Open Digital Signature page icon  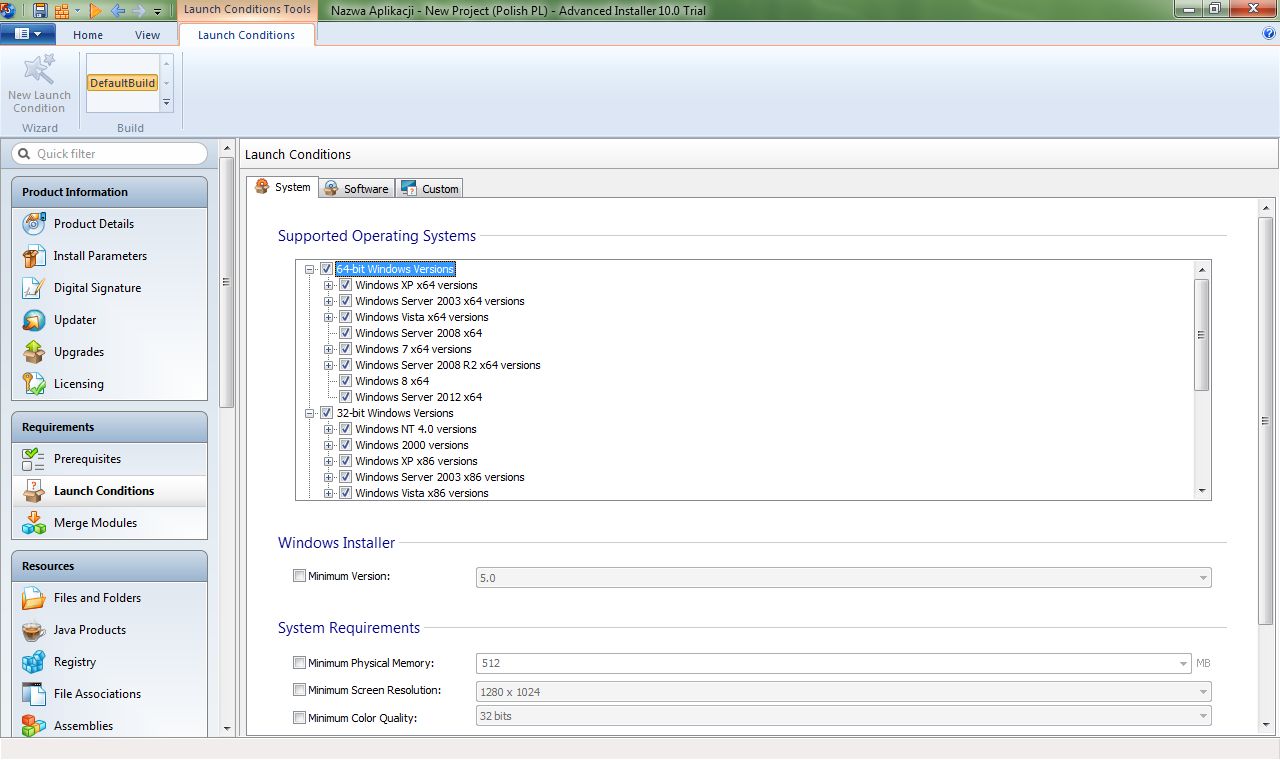(x=34, y=288)
